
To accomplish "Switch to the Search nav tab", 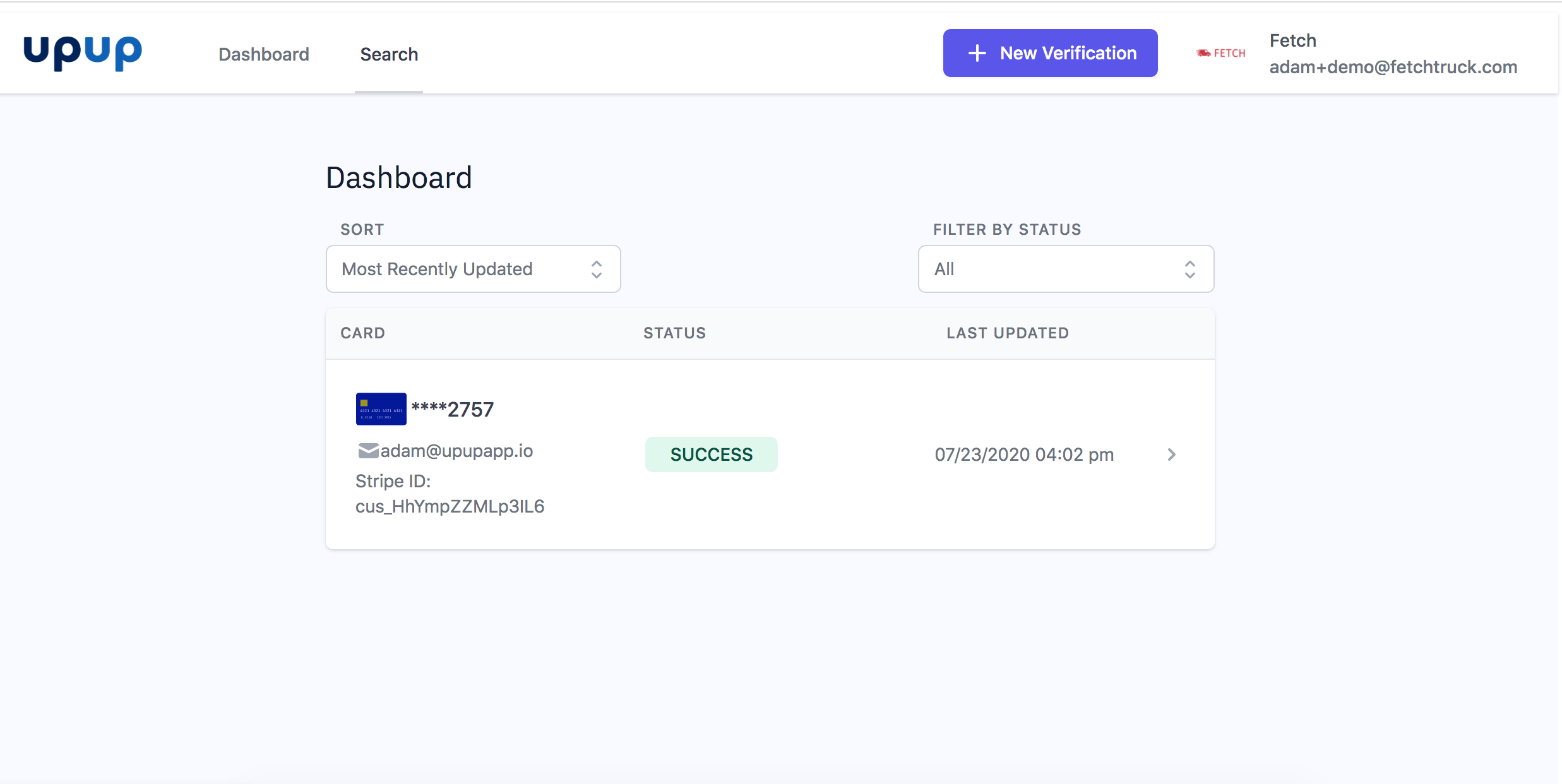I will pos(389,54).
